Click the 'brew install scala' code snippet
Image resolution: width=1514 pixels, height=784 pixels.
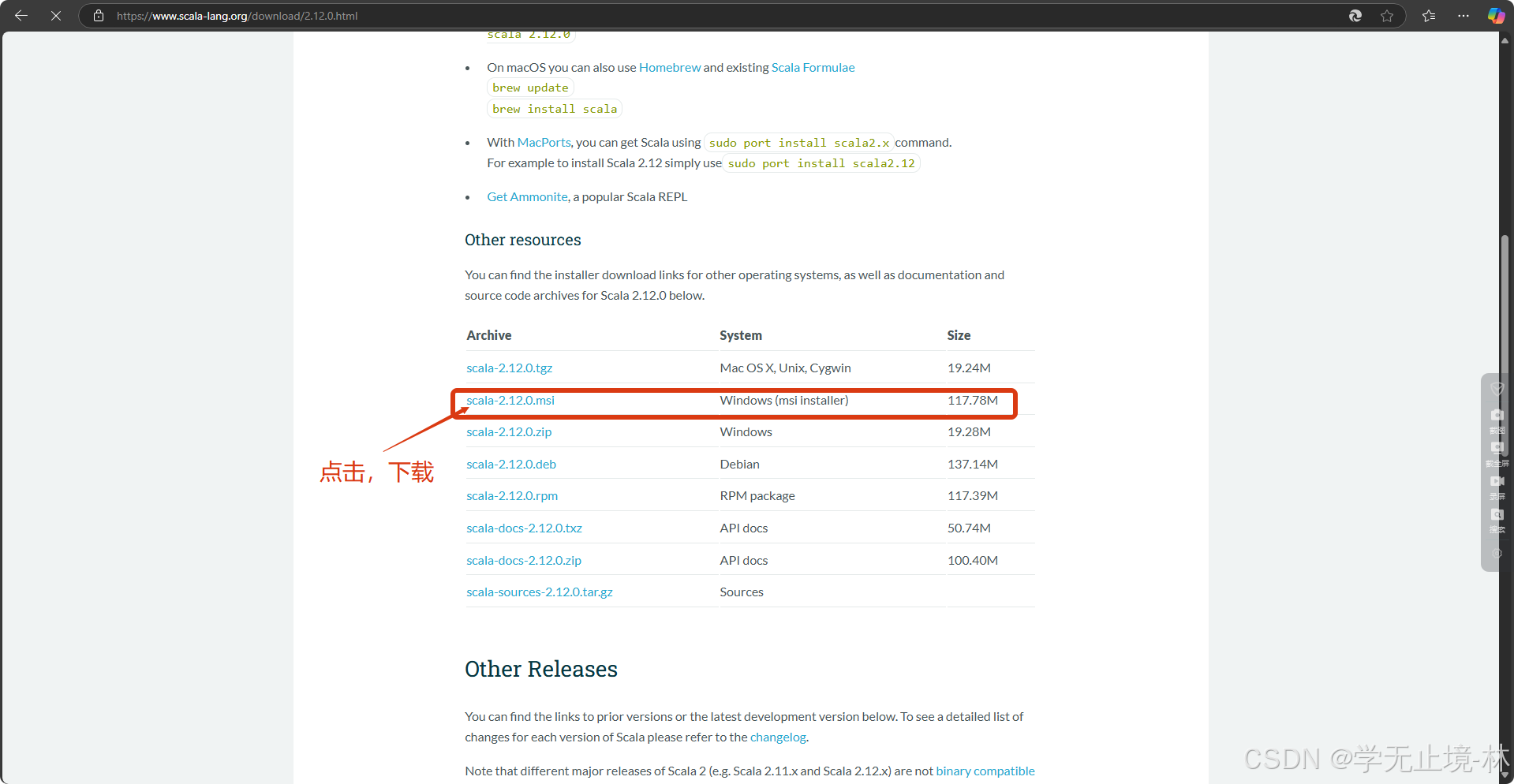click(555, 109)
